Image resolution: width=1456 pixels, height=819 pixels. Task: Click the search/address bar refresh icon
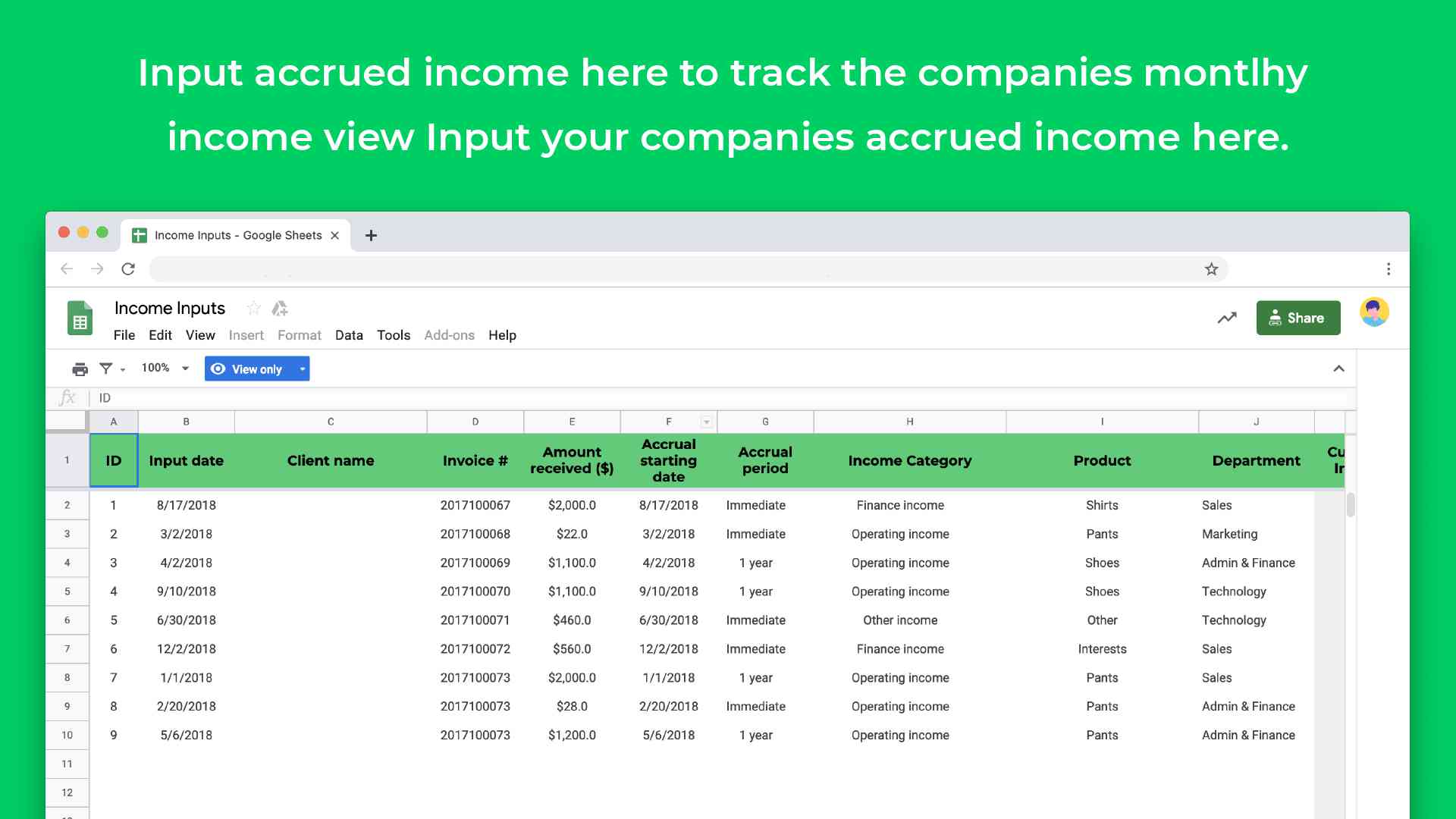pos(127,268)
